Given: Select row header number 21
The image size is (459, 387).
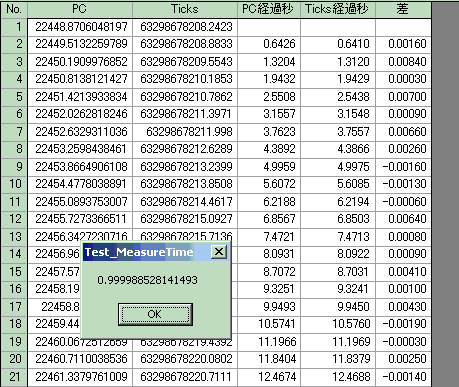Looking at the screenshot, I should click(14, 377).
